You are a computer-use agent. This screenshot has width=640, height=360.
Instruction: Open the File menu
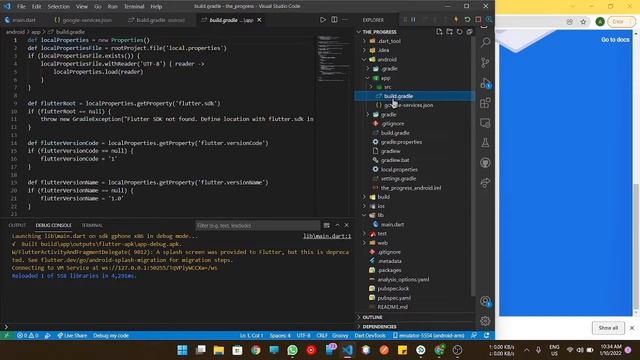[x=21, y=7]
